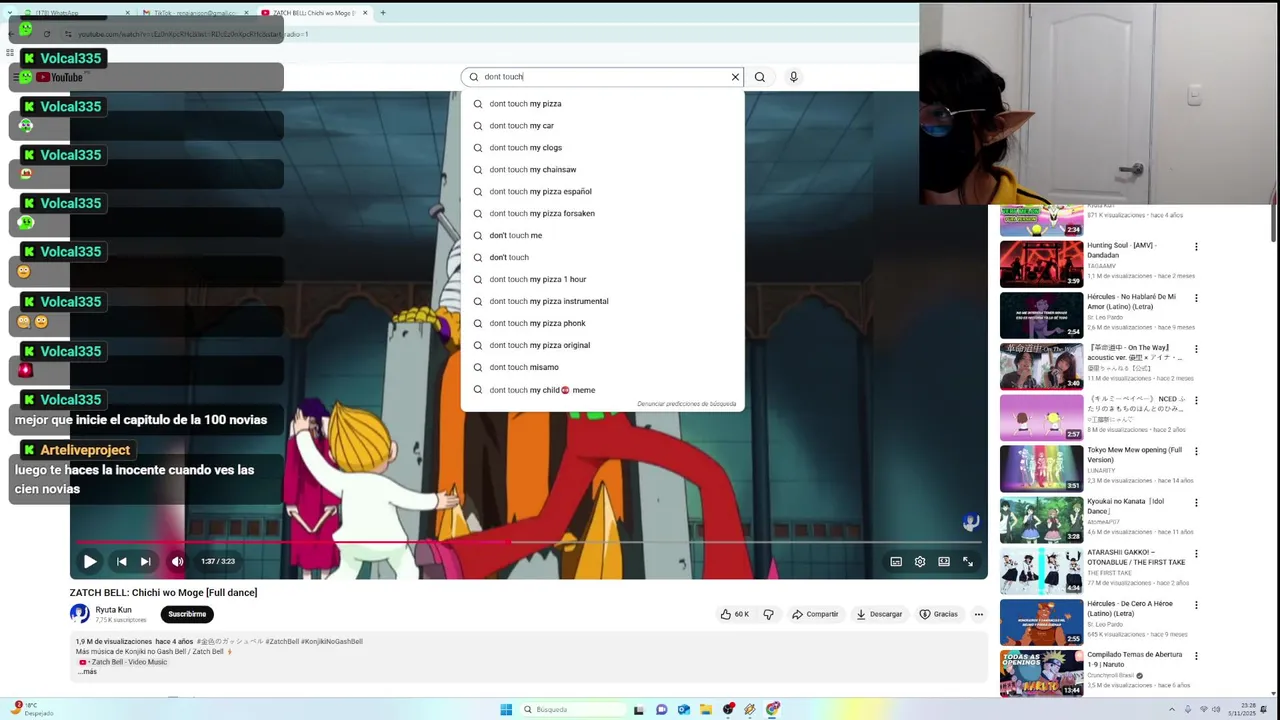Click the Gracias button
The height and width of the screenshot is (720, 1280).
coord(938,614)
